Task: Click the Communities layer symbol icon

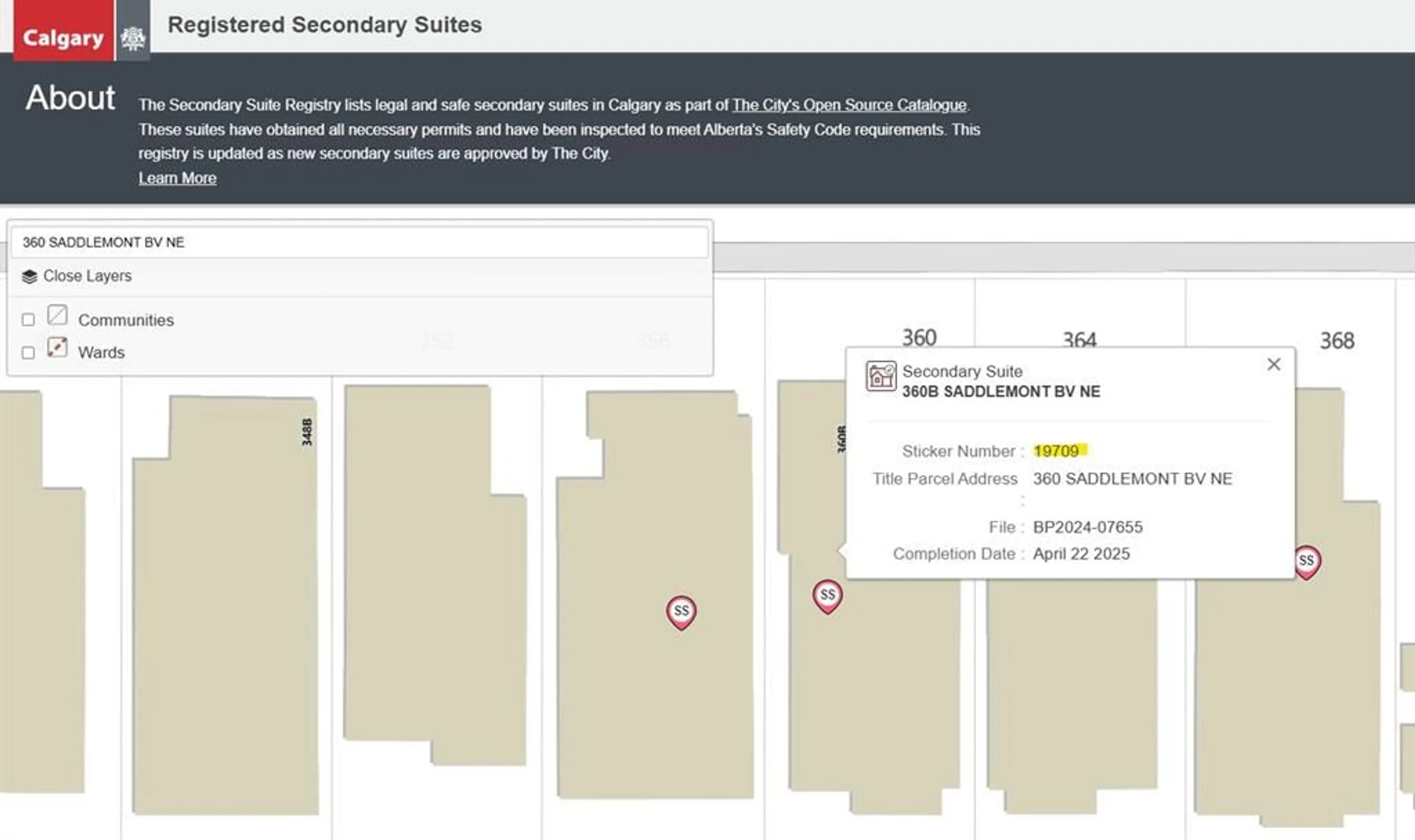Action: click(57, 315)
